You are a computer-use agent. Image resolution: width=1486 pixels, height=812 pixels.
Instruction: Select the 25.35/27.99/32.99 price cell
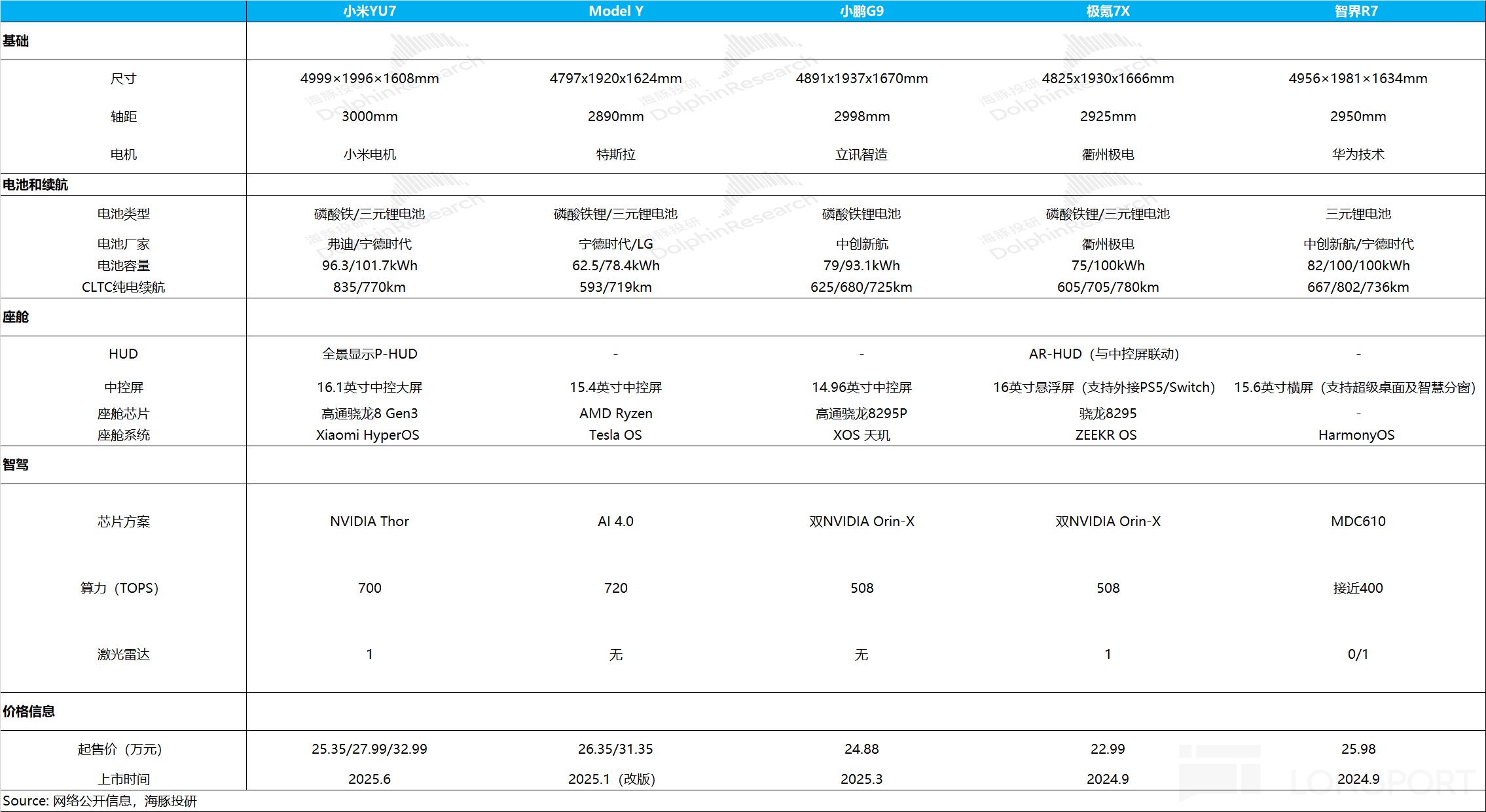[369, 749]
